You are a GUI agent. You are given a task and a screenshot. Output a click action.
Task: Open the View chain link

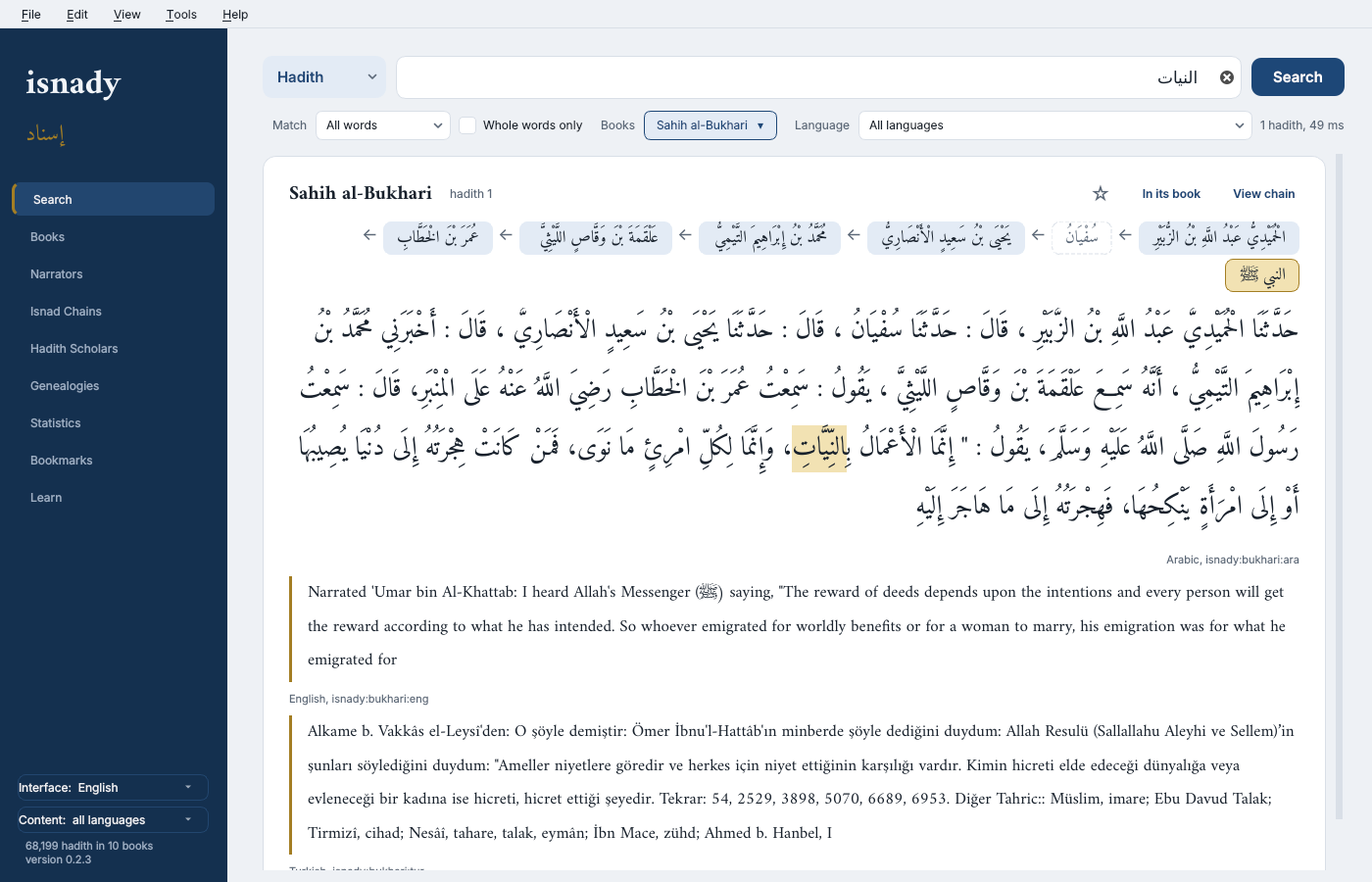[x=1264, y=194]
